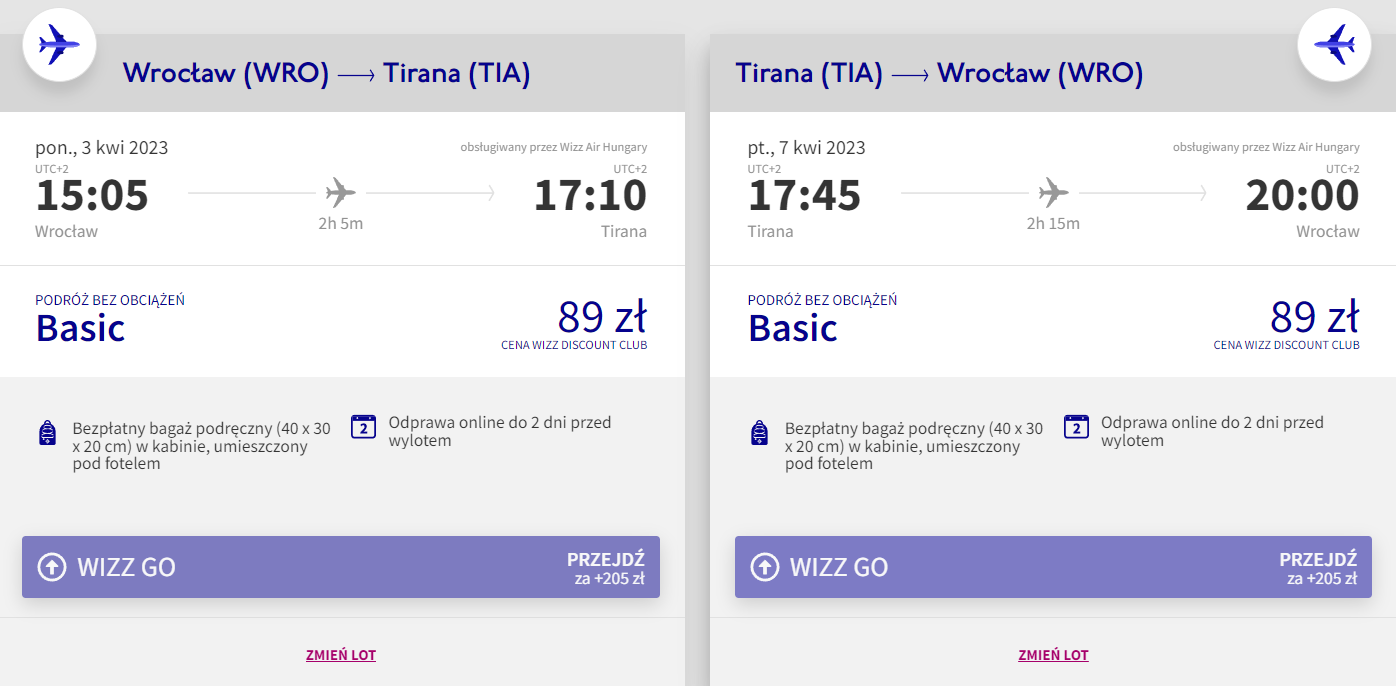Select the Basic fare on return flight
The width and height of the screenshot is (1396, 686).
pyautogui.click(x=793, y=328)
